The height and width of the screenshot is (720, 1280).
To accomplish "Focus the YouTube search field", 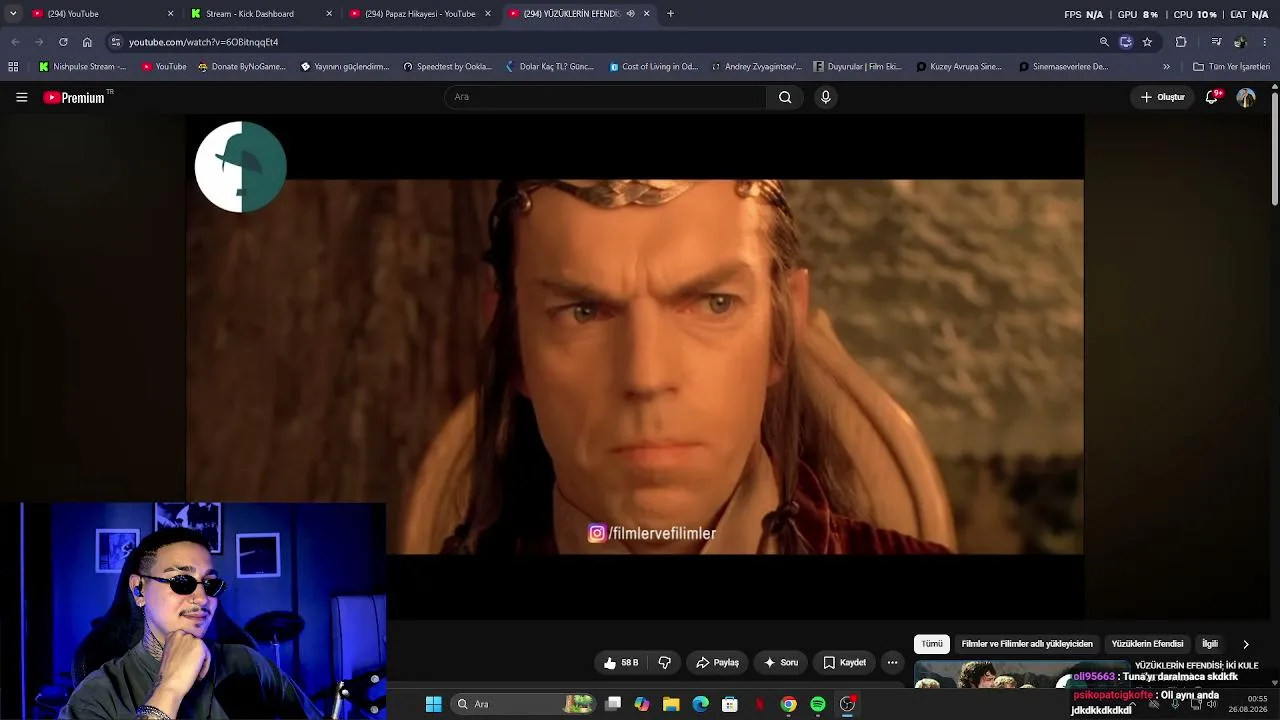I will click(605, 97).
